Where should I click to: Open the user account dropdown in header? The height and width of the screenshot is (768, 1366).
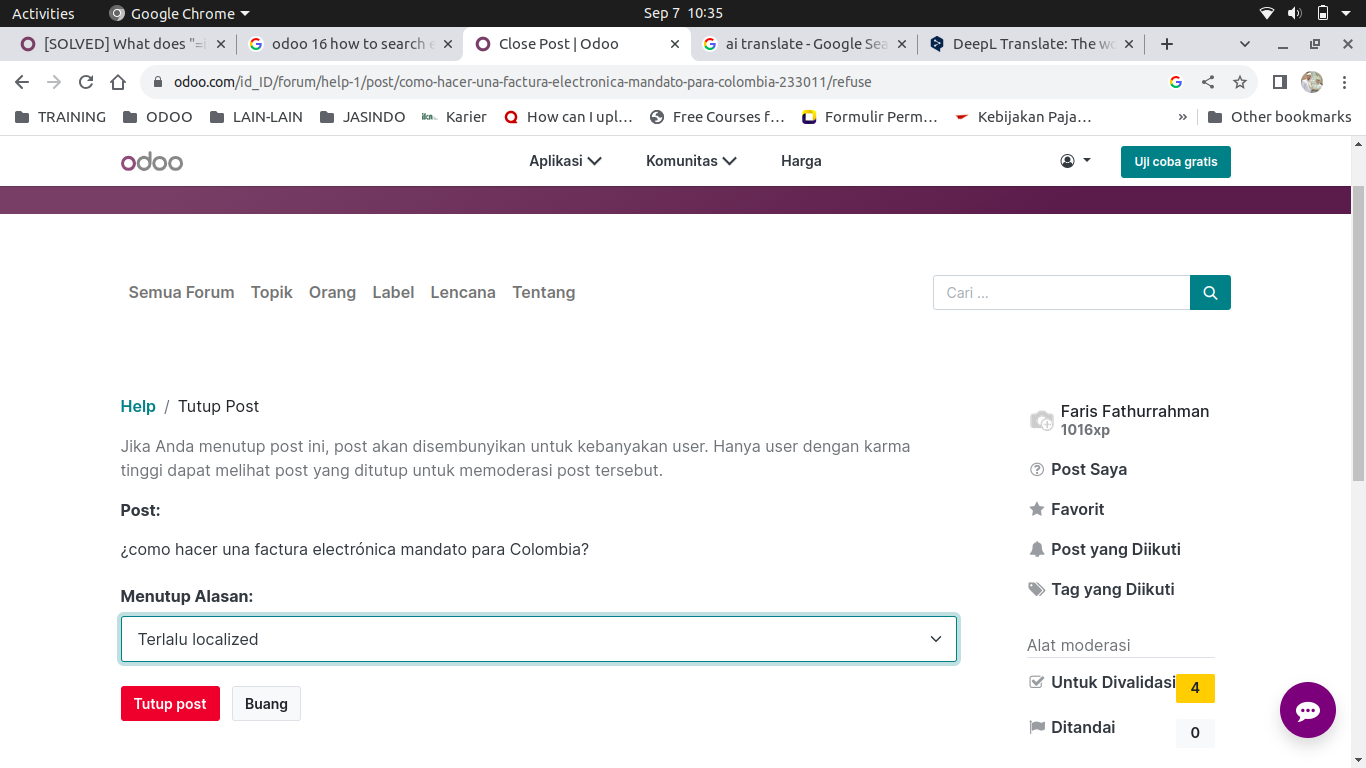point(1075,161)
